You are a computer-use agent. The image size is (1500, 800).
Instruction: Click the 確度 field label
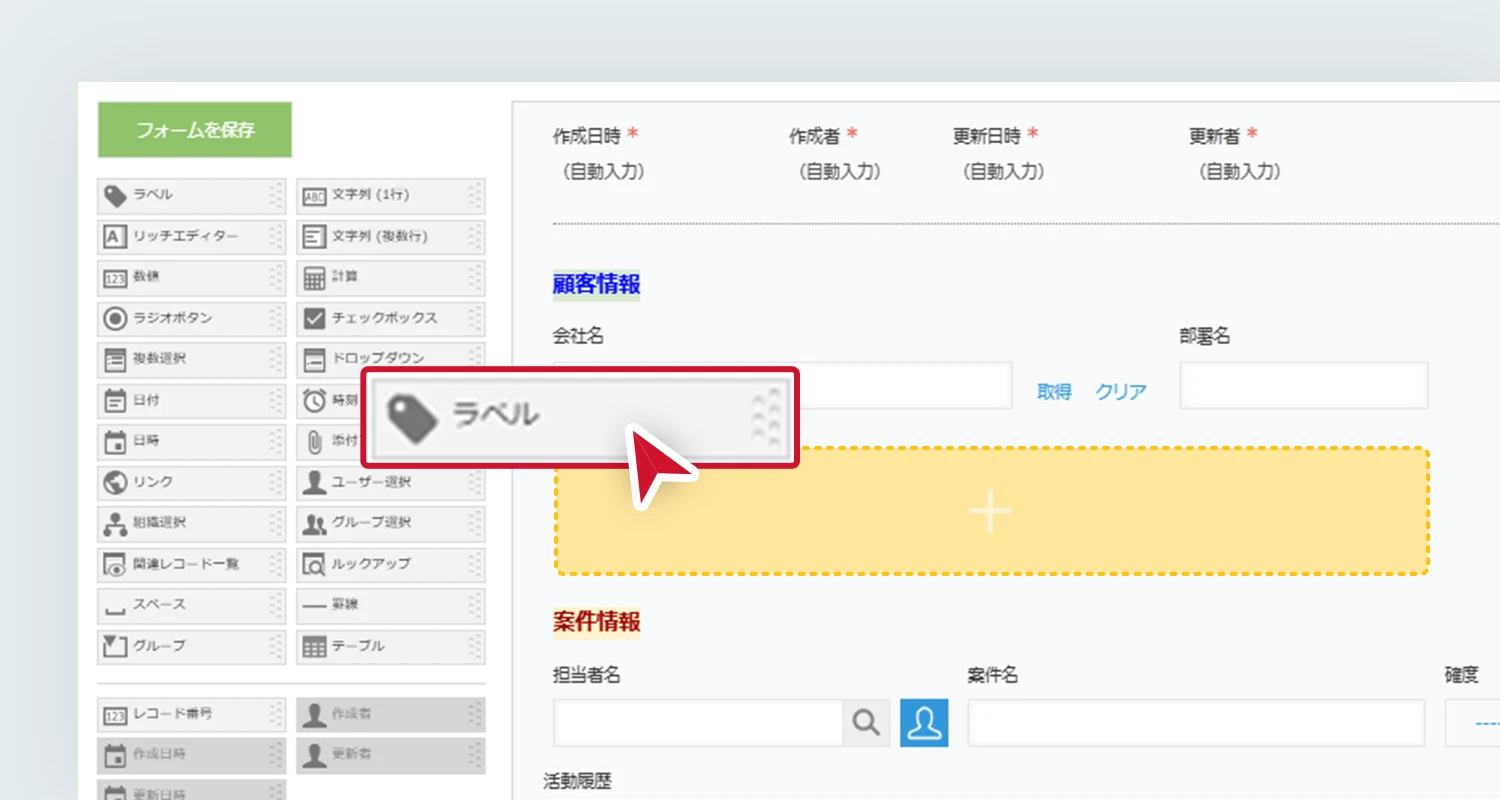click(1461, 676)
